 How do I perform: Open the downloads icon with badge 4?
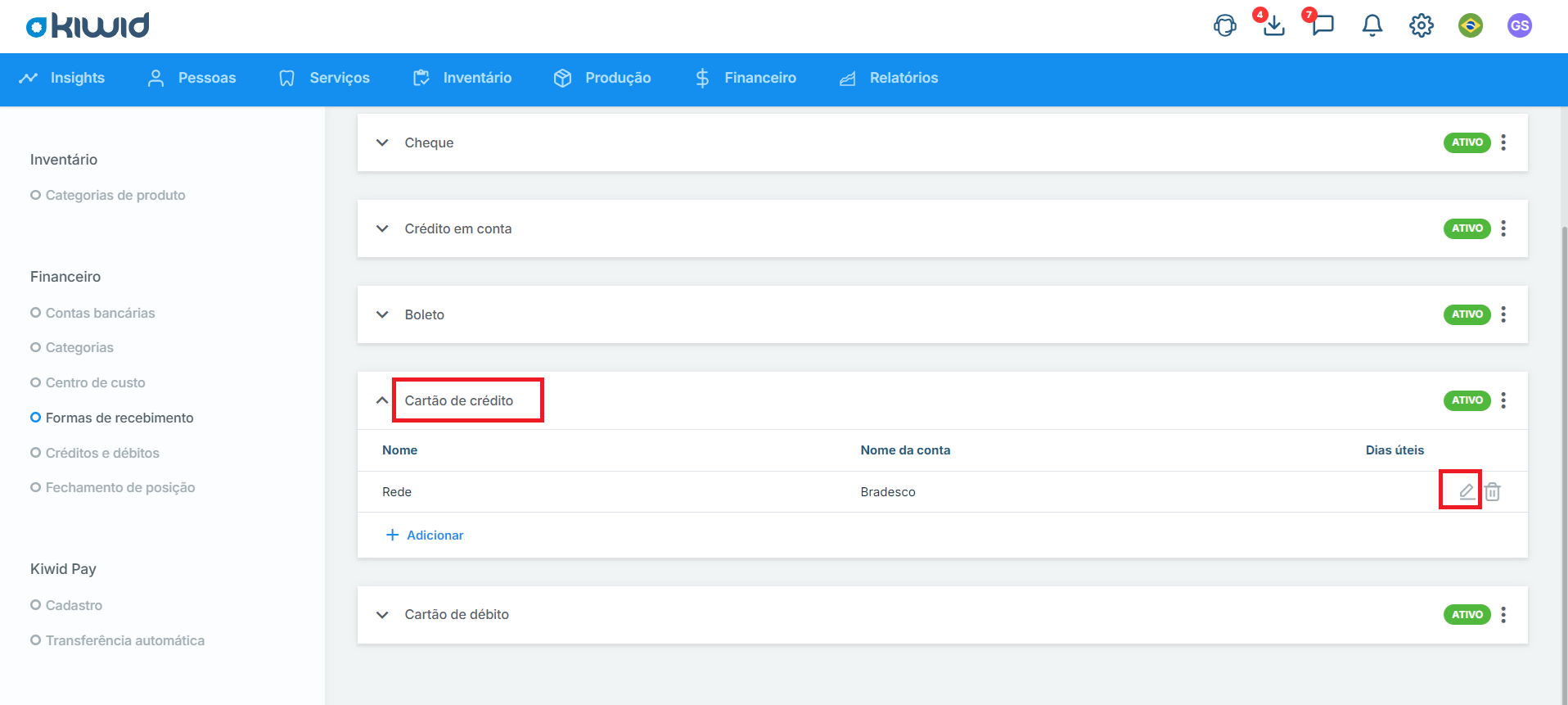coord(1273,25)
